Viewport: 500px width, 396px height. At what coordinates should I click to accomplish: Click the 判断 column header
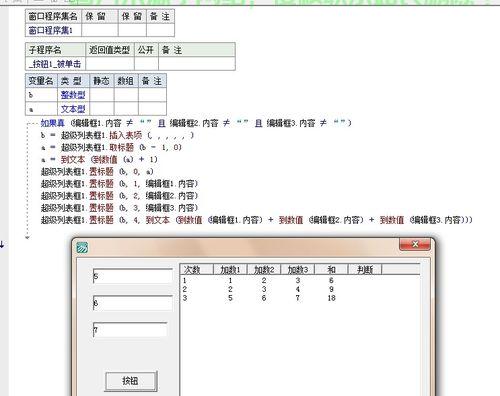click(365, 269)
